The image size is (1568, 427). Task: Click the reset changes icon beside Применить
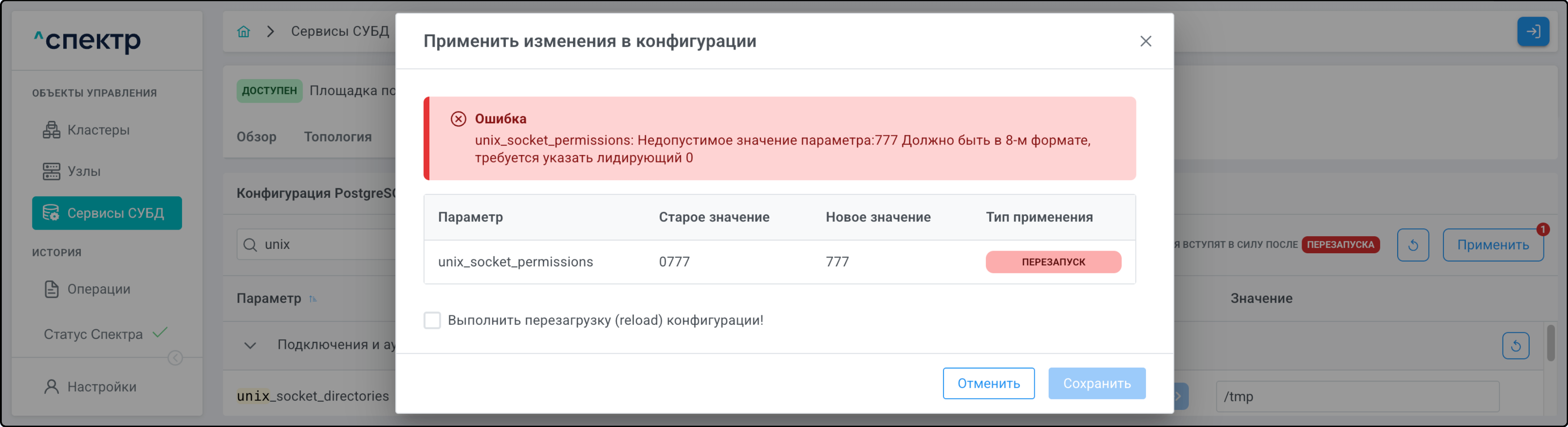tap(1412, 245)
